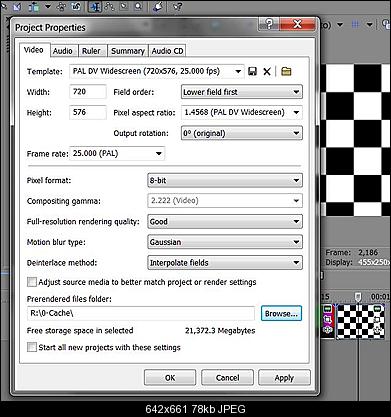This screenshot has width=391, height=417.
Task: Open Event Pan/Crop on purple event
Action: [328, 319]
